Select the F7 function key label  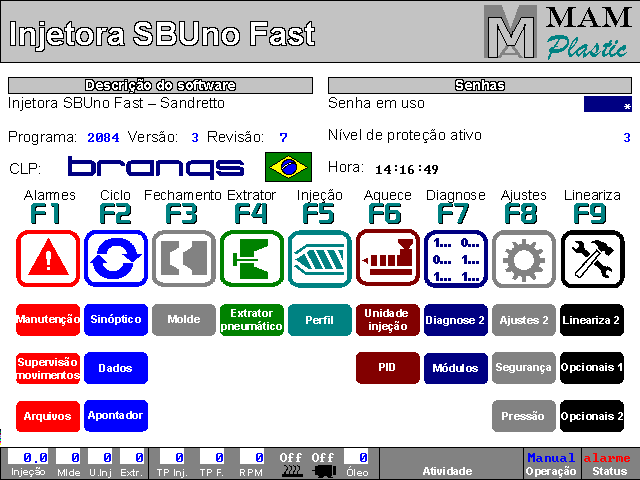(x=453, y=214)
